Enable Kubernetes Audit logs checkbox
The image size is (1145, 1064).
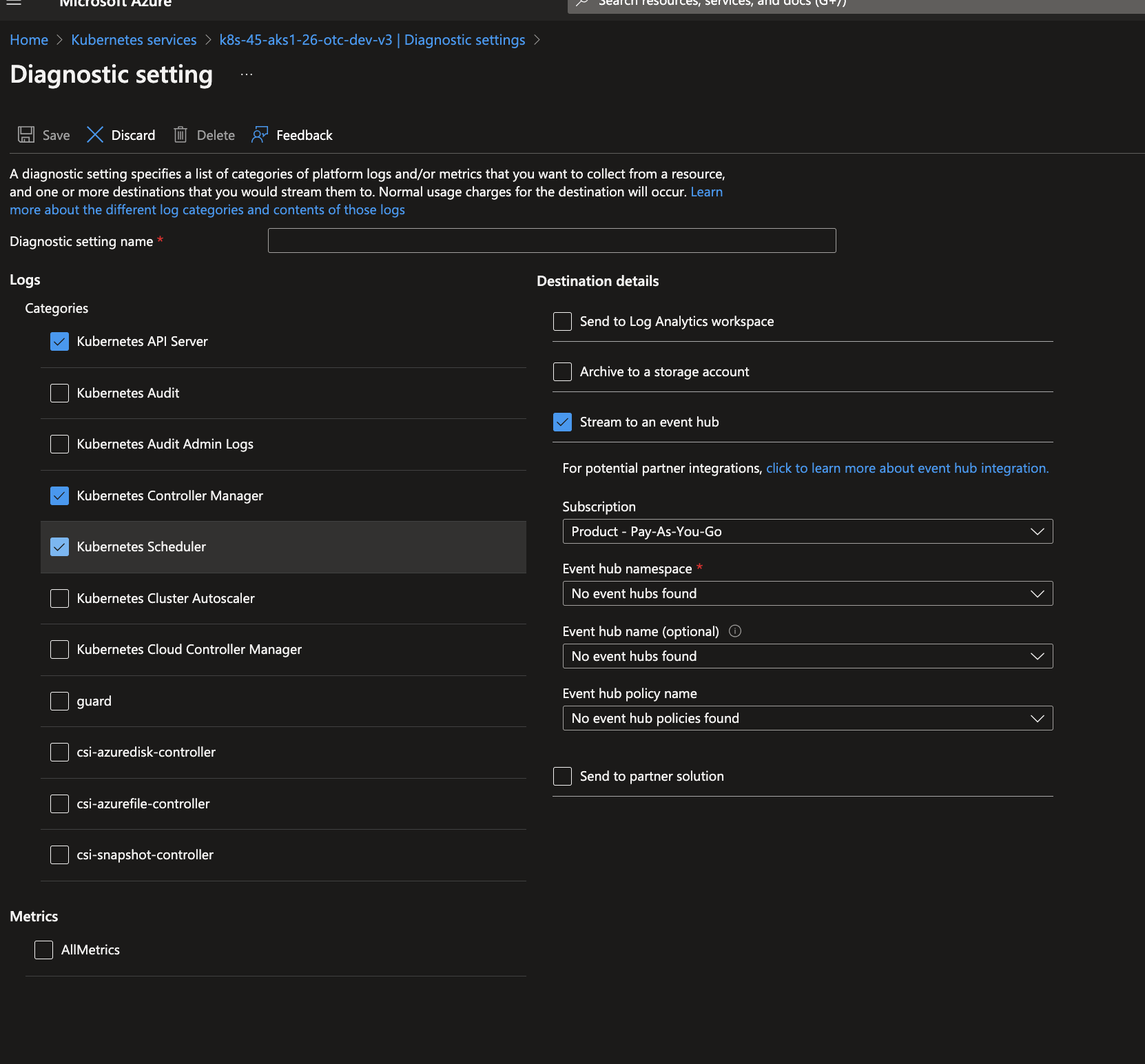click(x=59, y=393)
